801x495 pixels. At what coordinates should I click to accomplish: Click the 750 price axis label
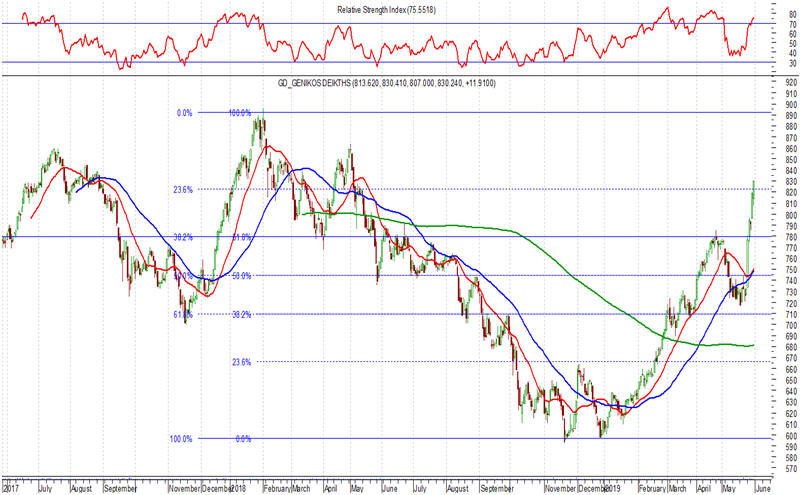[792, 270]
